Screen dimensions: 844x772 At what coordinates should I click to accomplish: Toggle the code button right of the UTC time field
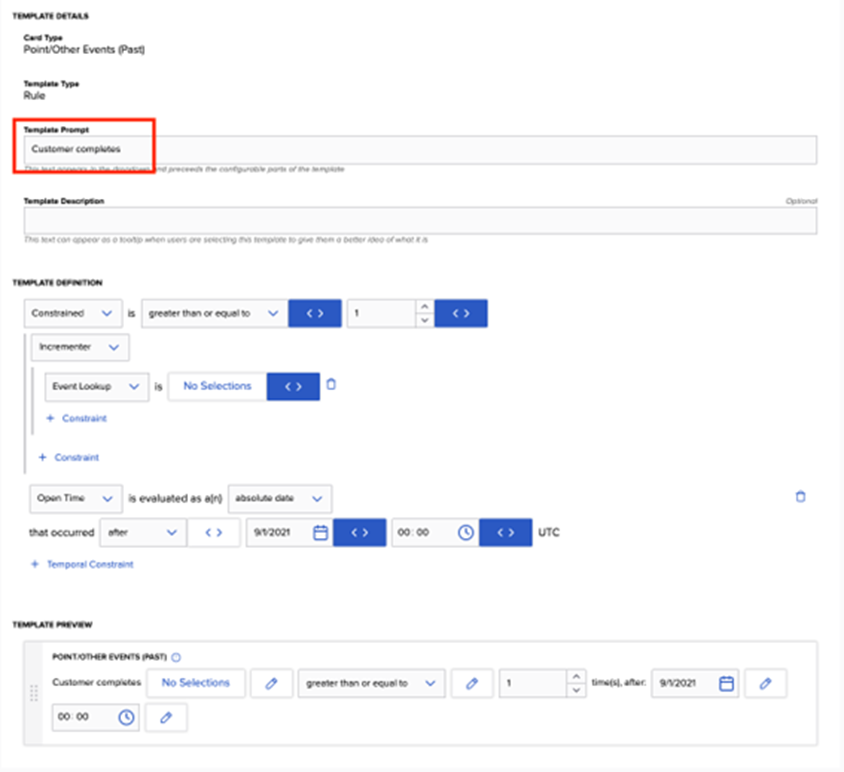pos(505,533)
